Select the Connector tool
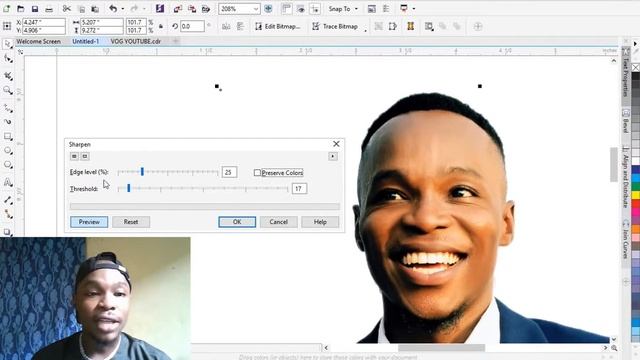The image size is (640, 360). [x=7, y=214]
